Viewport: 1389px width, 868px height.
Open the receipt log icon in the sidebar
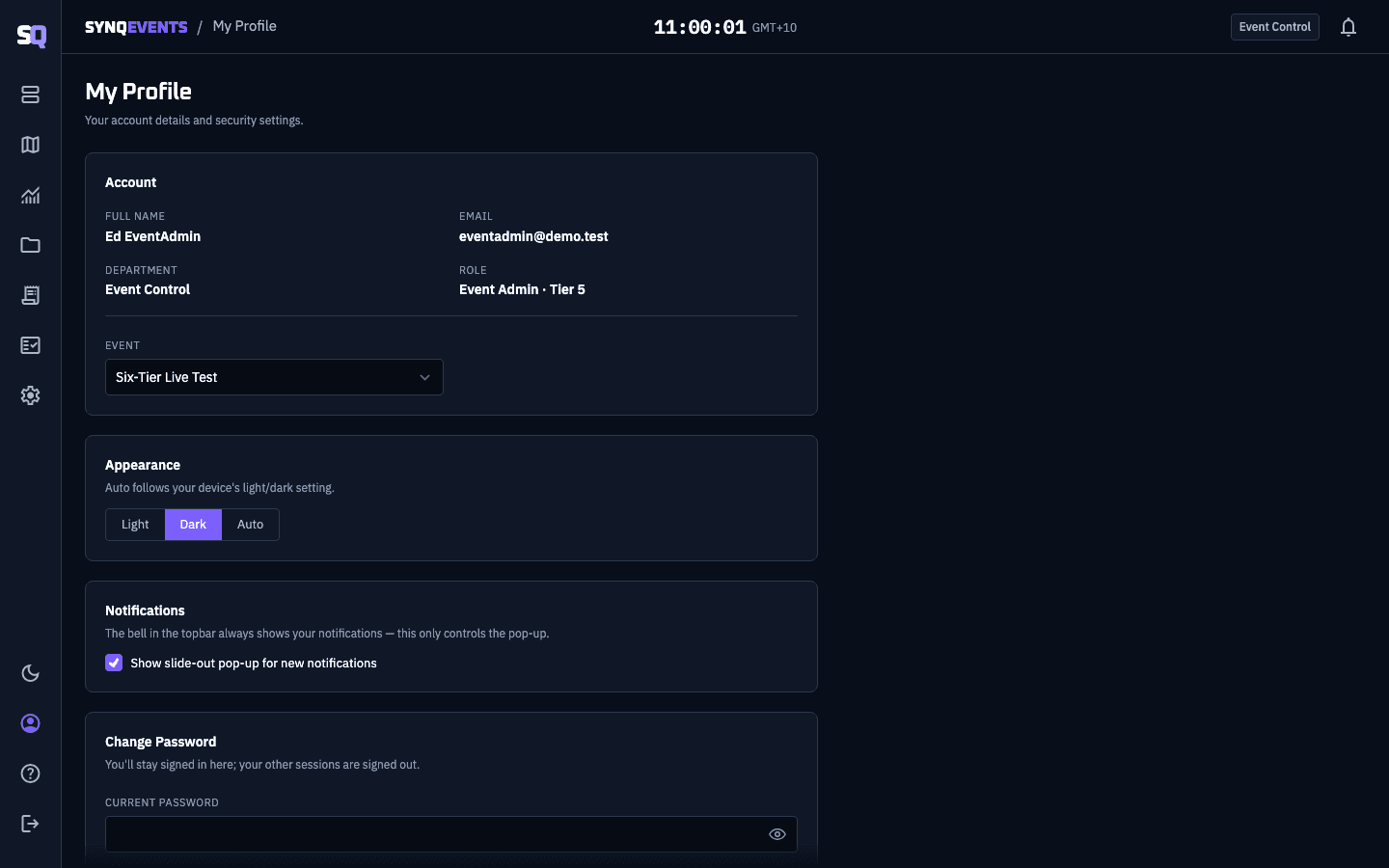(31, 295)
